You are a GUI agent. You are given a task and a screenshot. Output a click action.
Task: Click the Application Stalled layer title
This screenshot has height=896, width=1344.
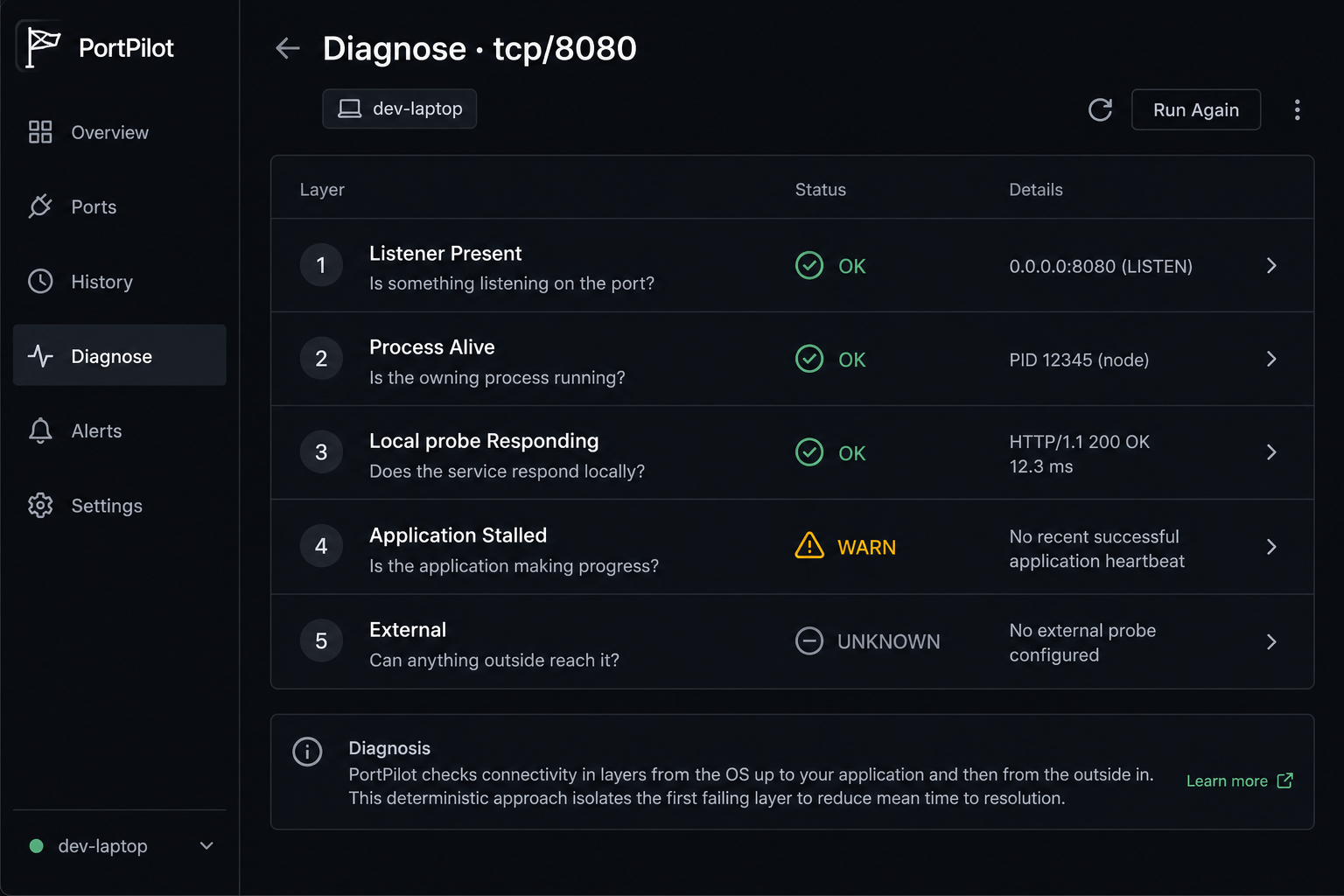(458, 535)
